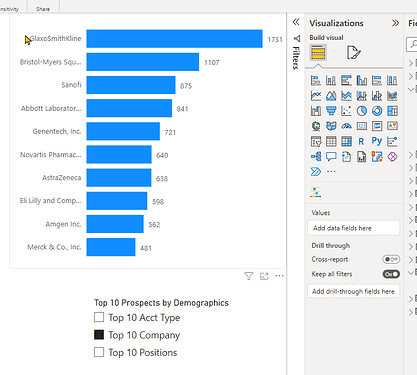Select the Multi-row card visual
This screenshot has height=375, width=417.
377,126
